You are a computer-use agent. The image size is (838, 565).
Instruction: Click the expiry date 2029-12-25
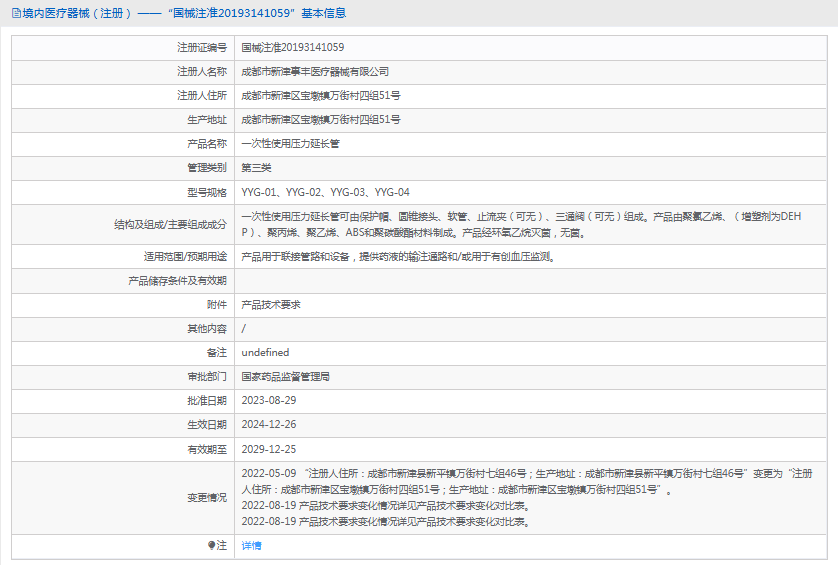(269, 450)
